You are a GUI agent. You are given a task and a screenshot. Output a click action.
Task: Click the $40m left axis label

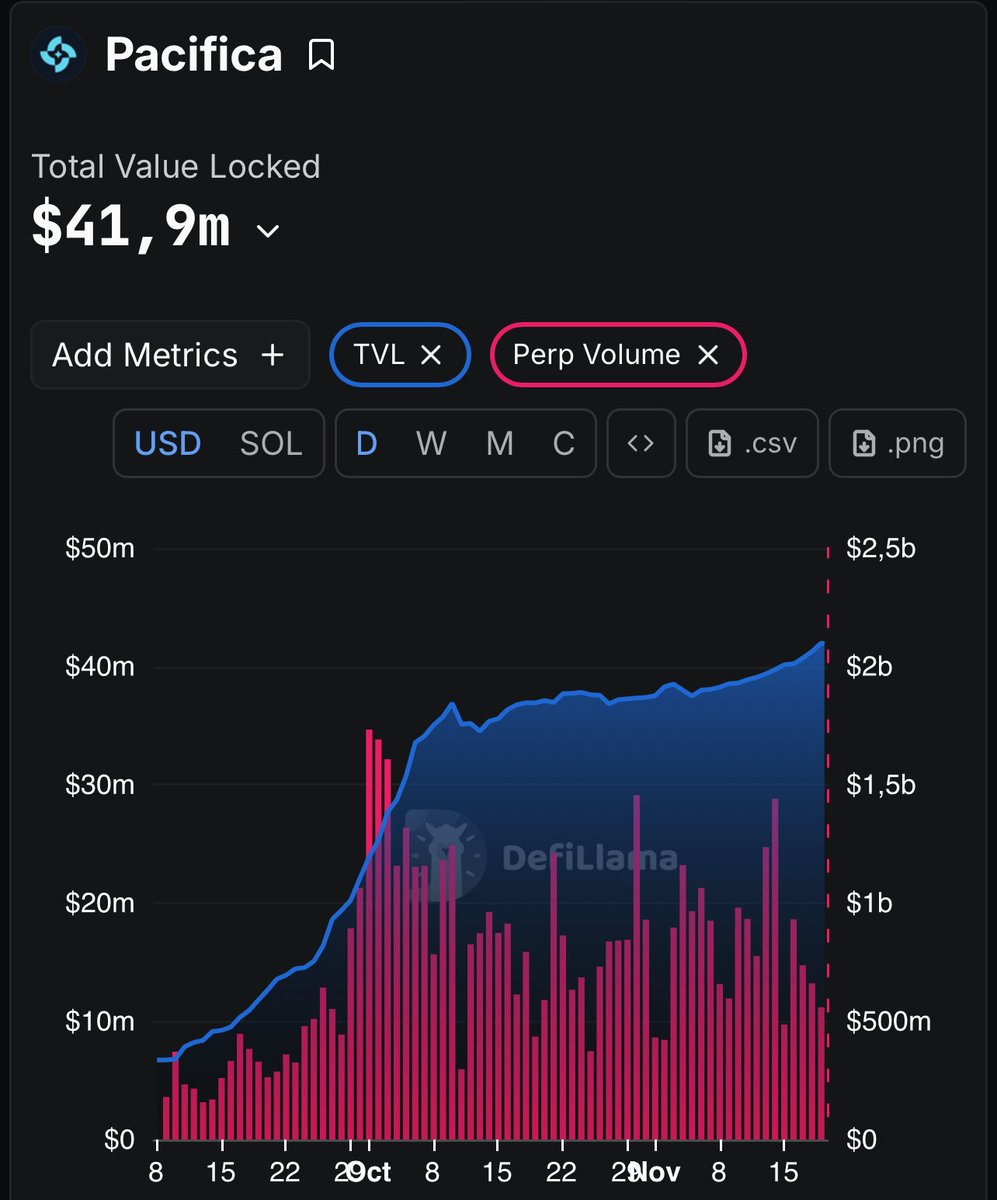pyautogui.click(x=100, y=667)
